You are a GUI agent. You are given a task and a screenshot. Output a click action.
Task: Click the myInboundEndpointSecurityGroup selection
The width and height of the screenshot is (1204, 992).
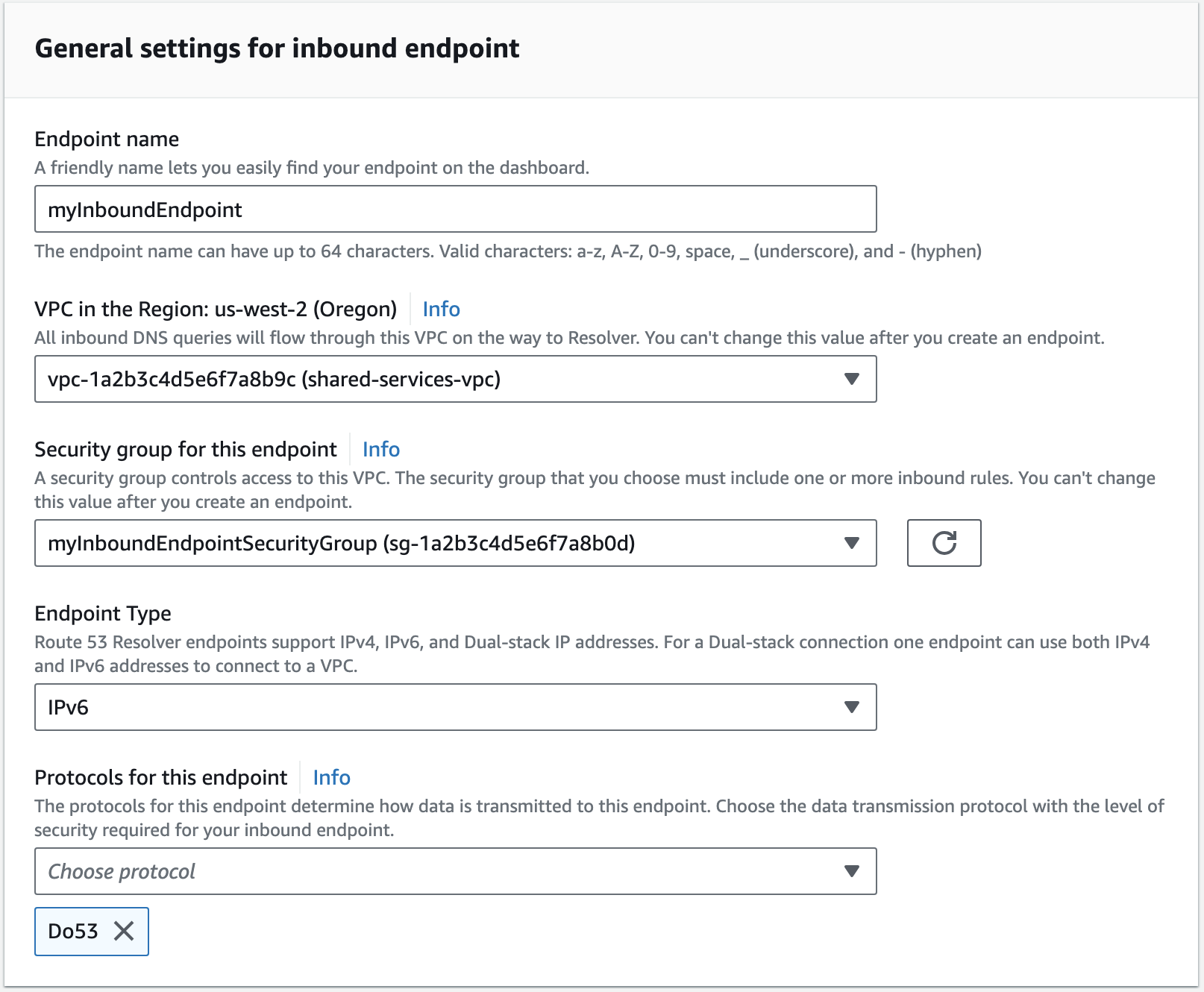coord(339,543)
